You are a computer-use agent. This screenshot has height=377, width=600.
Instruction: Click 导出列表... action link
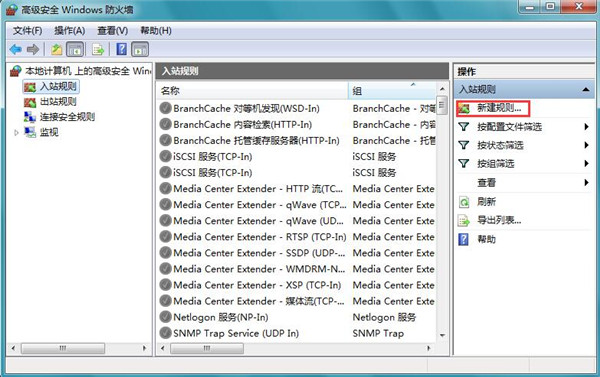[499, 220]
